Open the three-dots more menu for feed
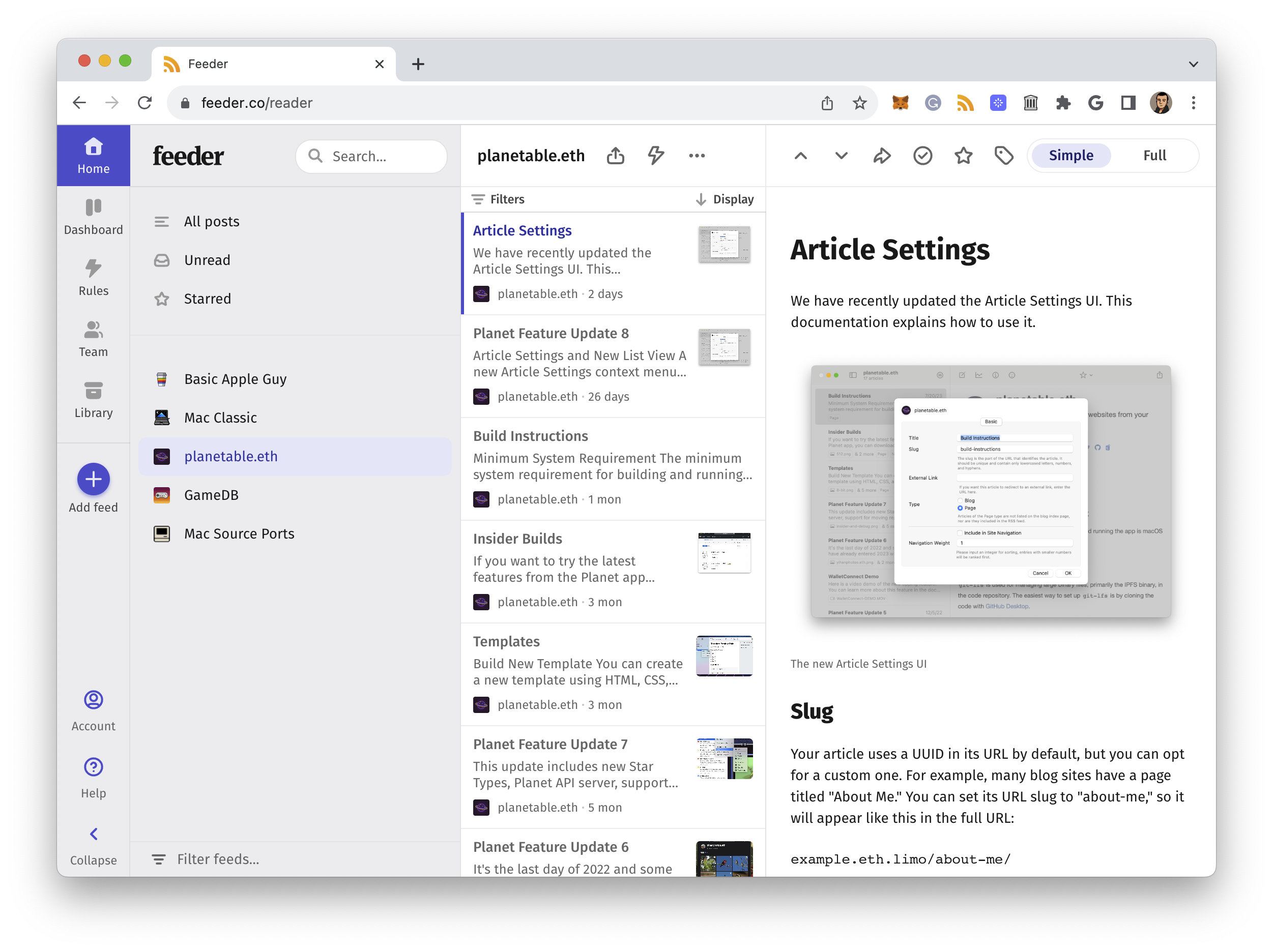Image resolution: width=1273 pixels, height=952 pixels. [x=697, y=155]
